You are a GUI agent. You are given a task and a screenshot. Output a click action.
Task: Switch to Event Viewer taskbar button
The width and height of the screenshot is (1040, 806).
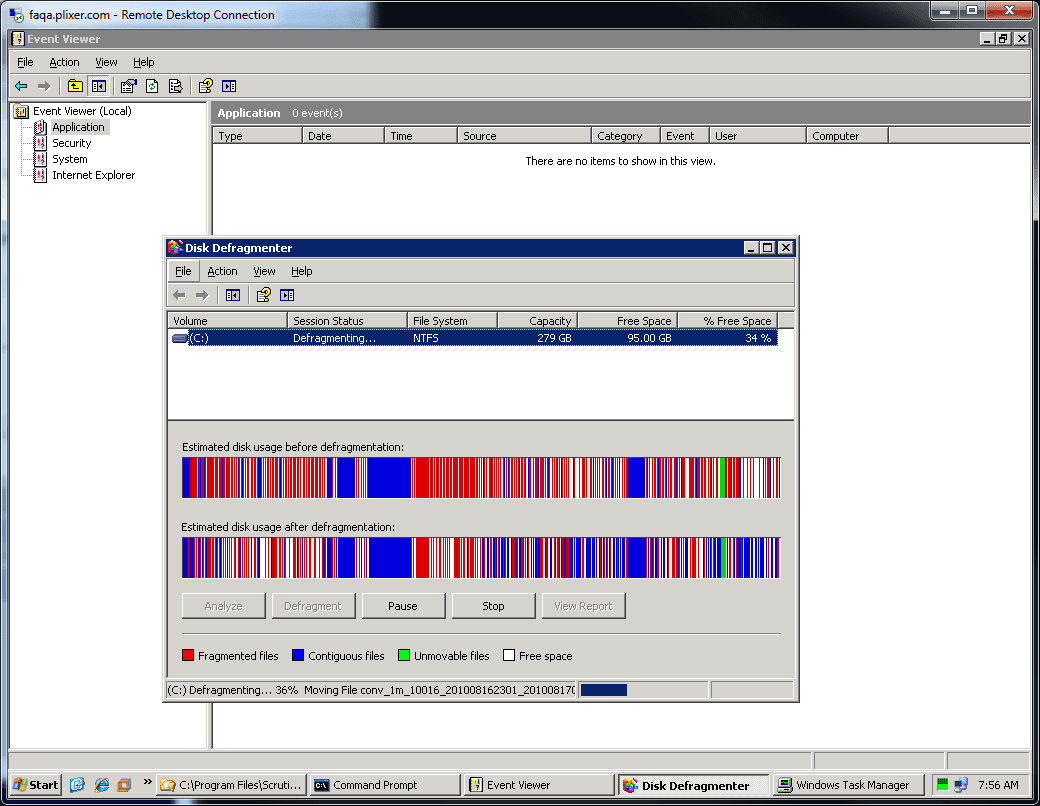click(539, 785)
